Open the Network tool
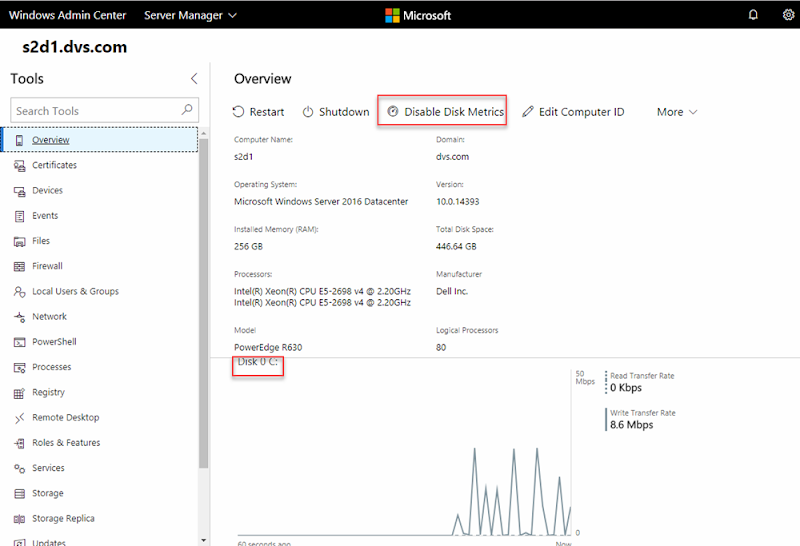Screen dimensions: 800x546 coord(100,316)
